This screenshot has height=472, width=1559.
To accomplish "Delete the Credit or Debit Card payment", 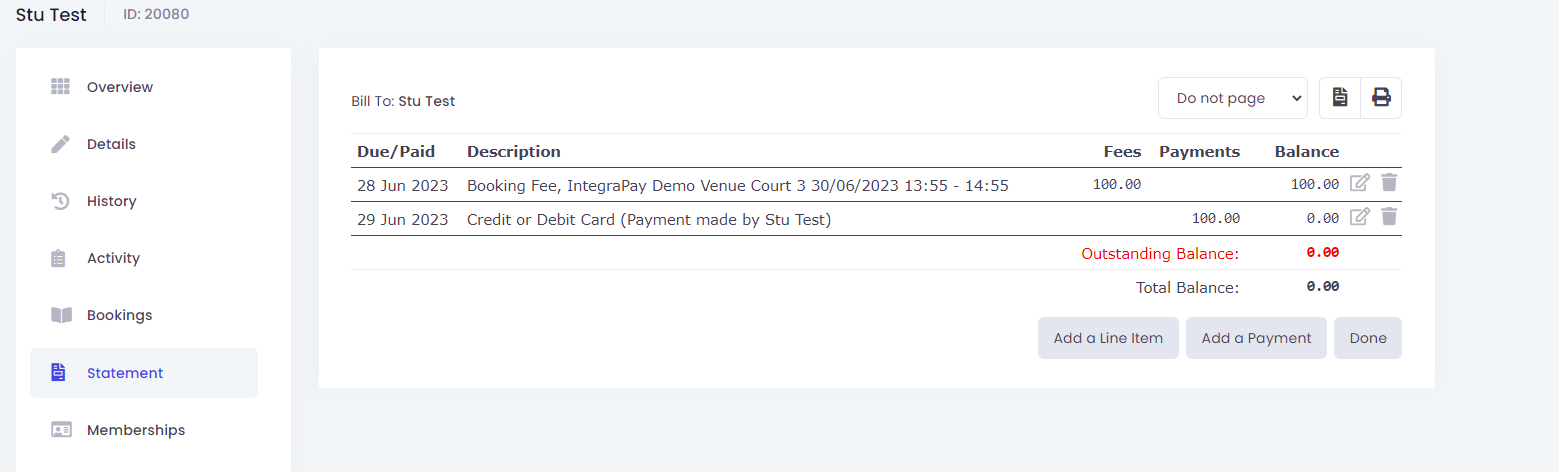I will coord(1389,217).
